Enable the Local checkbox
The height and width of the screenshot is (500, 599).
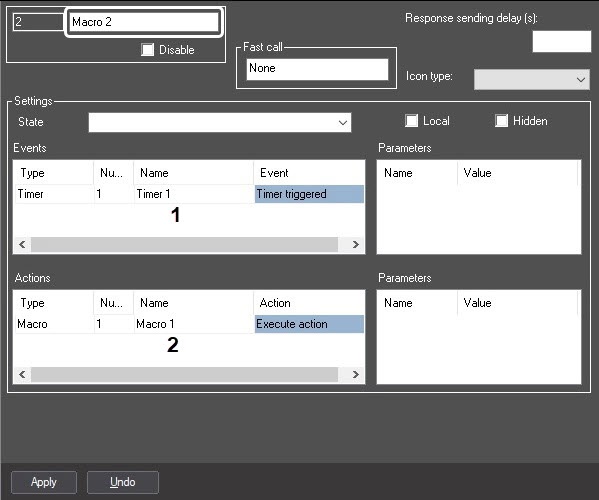(411, 121)
